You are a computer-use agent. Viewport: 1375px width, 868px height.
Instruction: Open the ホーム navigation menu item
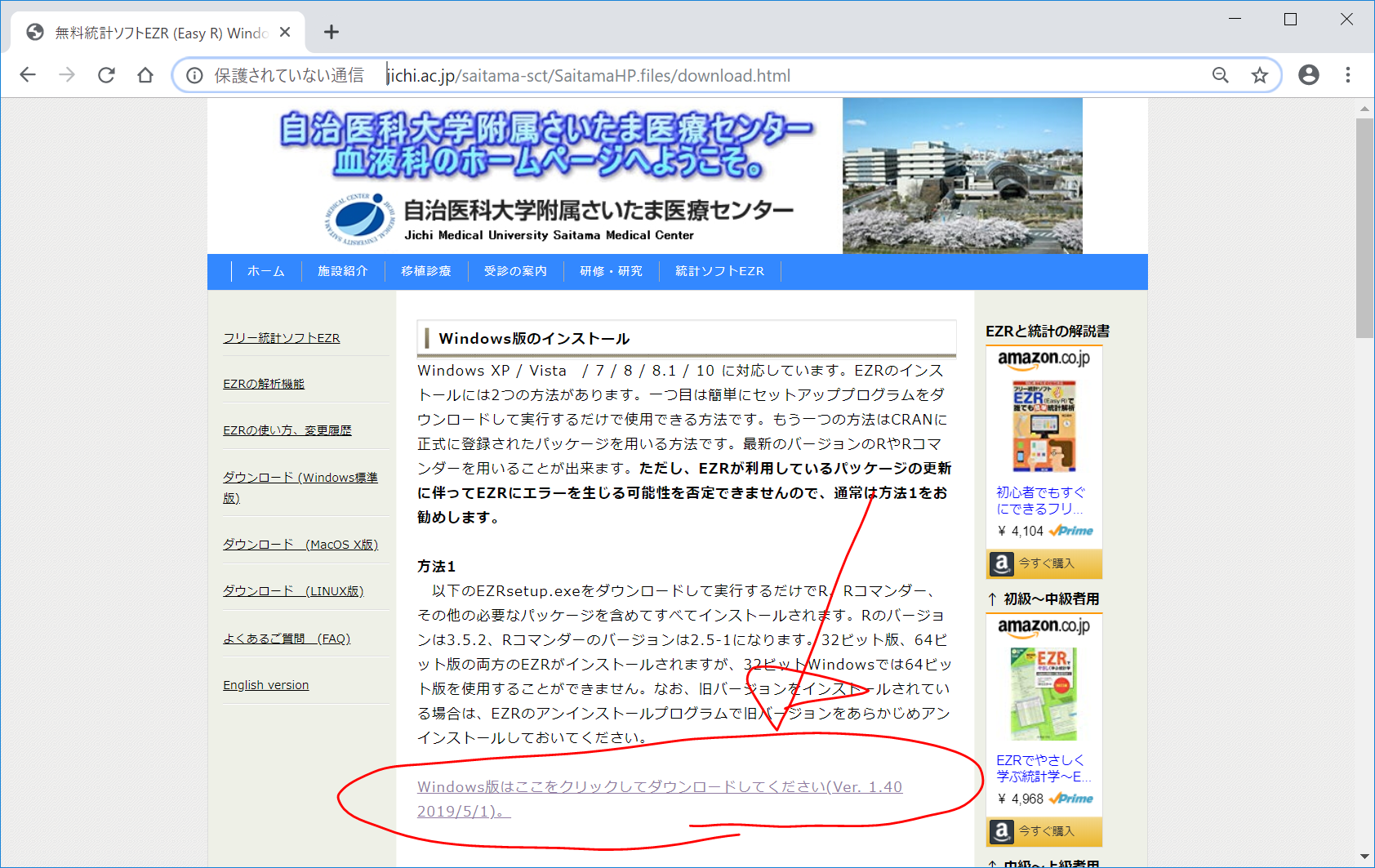266,271
